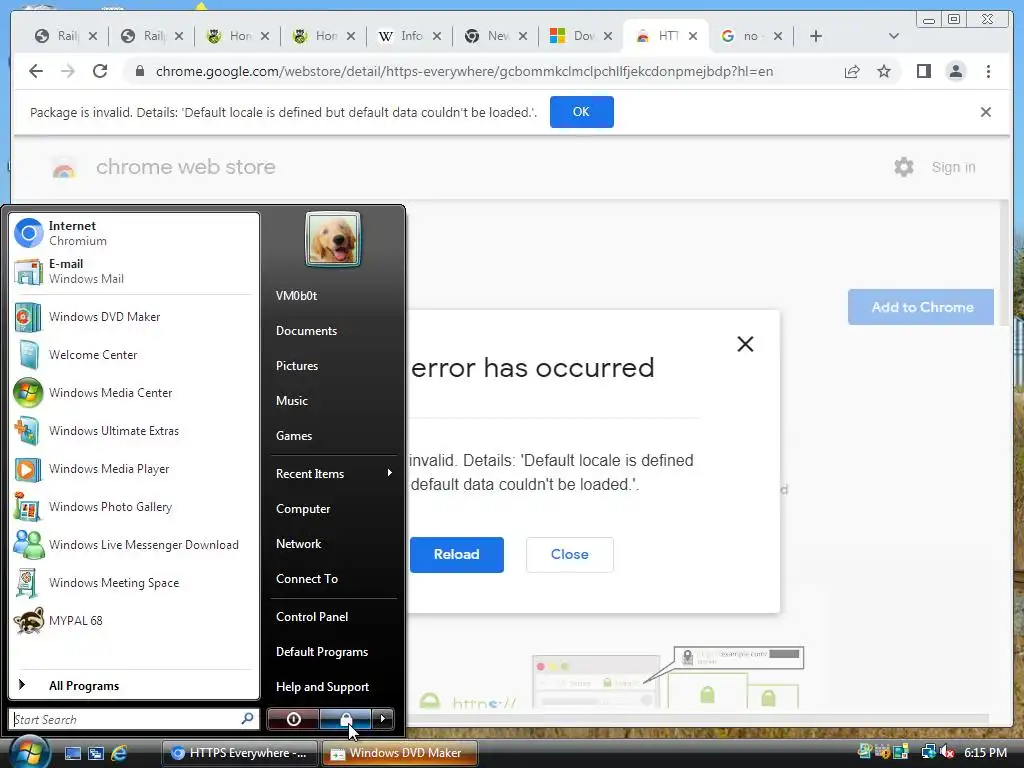Open the Chrome three-dot menu

click(988, 71)
